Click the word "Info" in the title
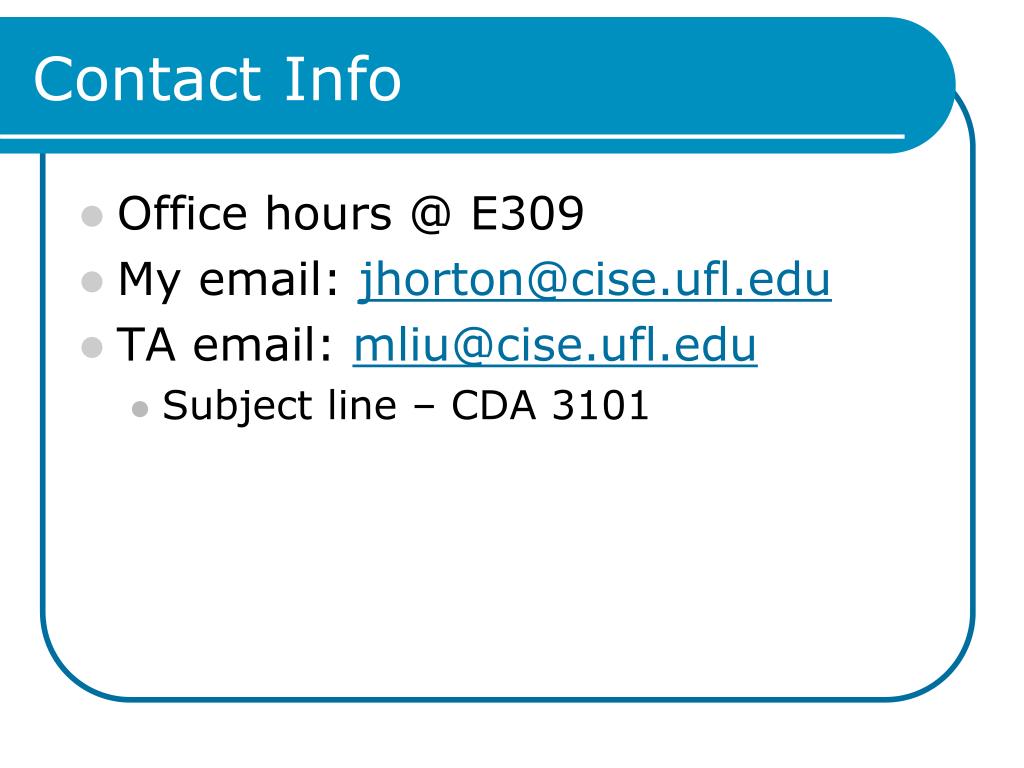Image resolution: width=1024 pixels, height=768 pixels. (x=342, y=79)
